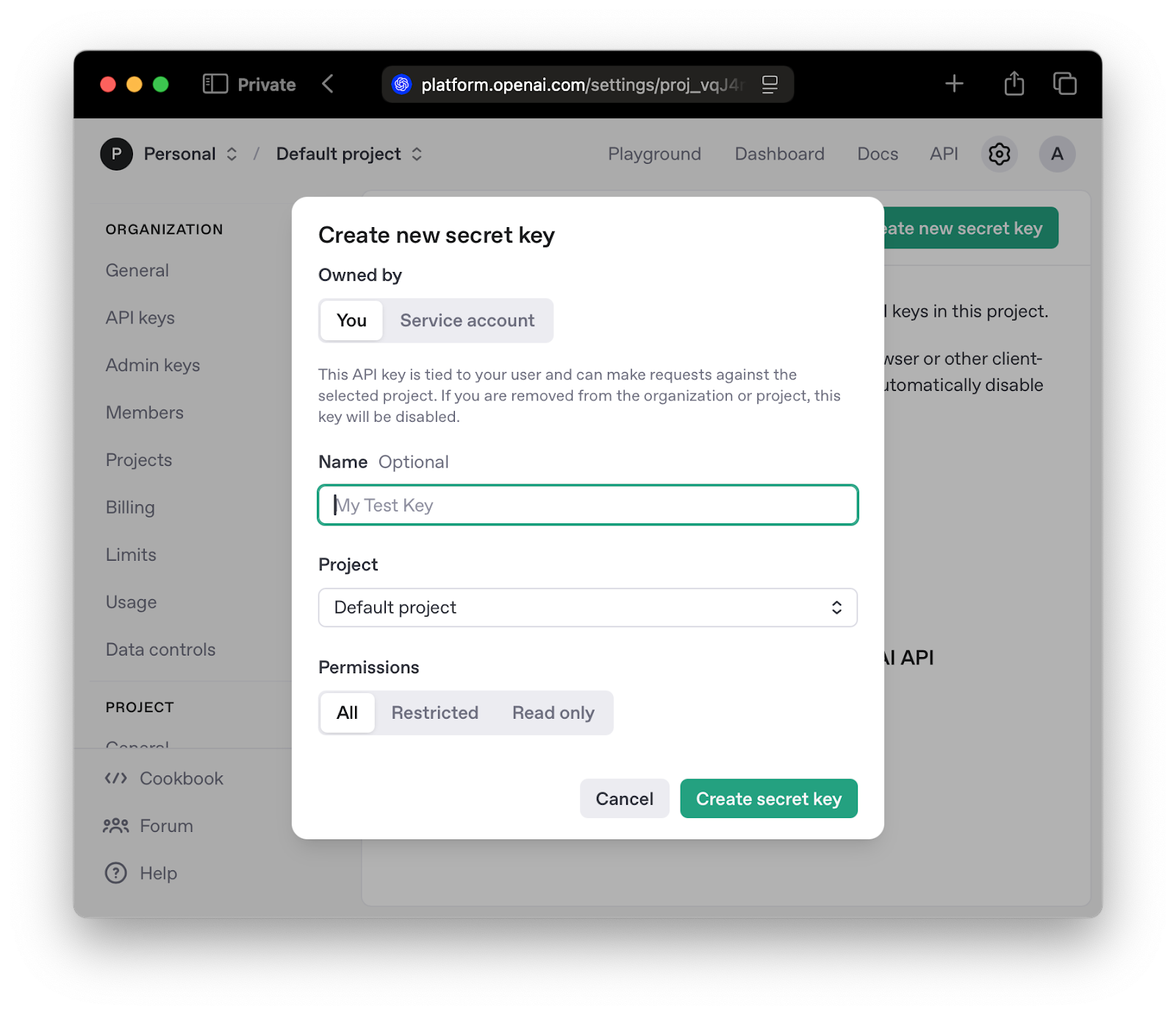Image resolution: width=1176 pixels, height=1015 pixels.
Task: Open API in top navigation
Action: click(944, 154)
